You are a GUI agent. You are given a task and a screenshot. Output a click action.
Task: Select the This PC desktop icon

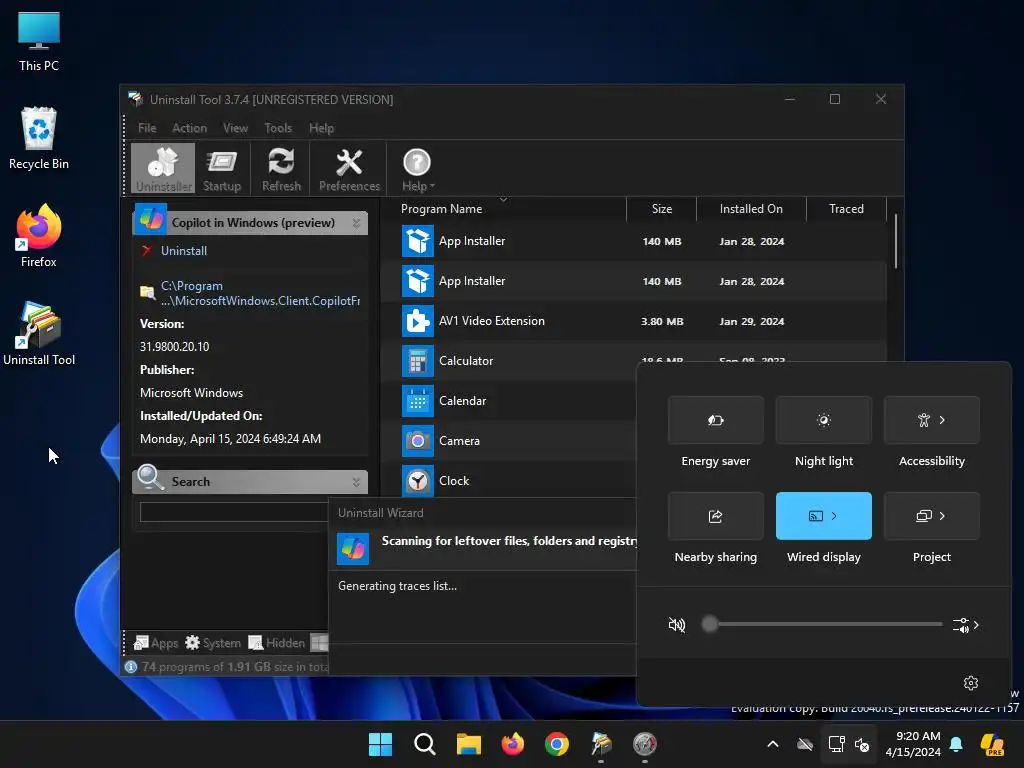[39, 40]
